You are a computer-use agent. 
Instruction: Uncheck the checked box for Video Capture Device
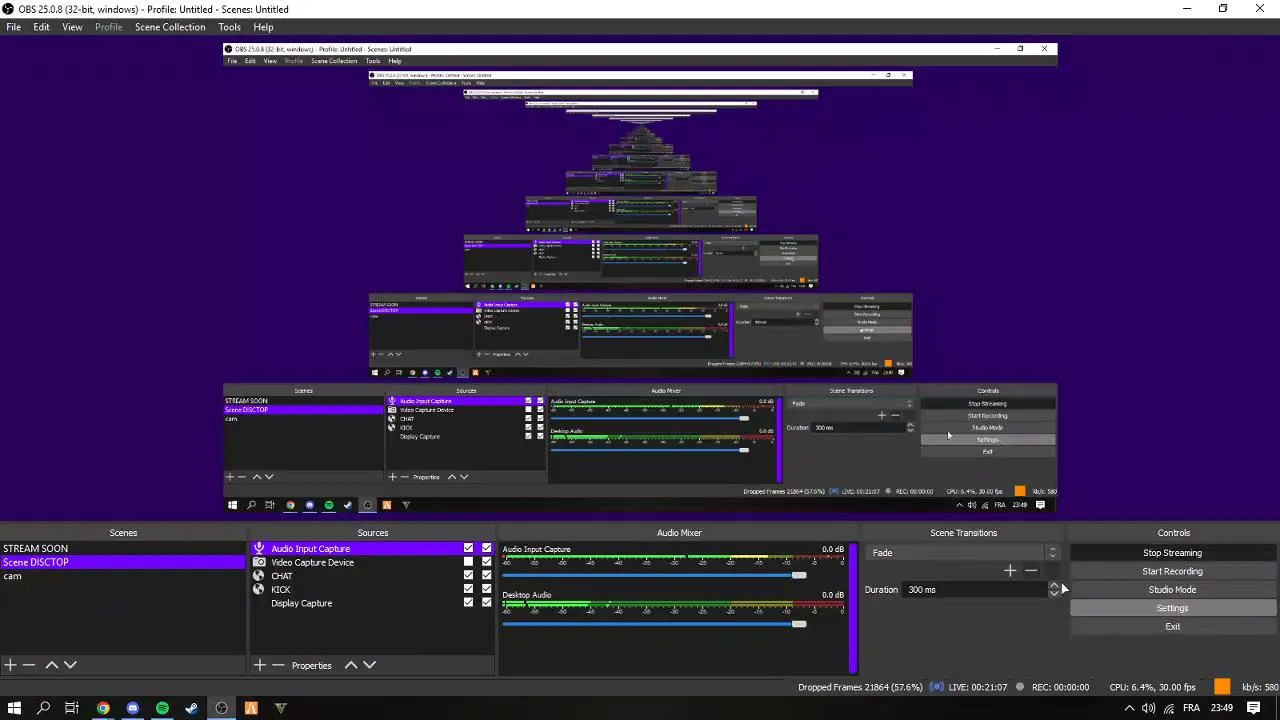click(487, 562)
